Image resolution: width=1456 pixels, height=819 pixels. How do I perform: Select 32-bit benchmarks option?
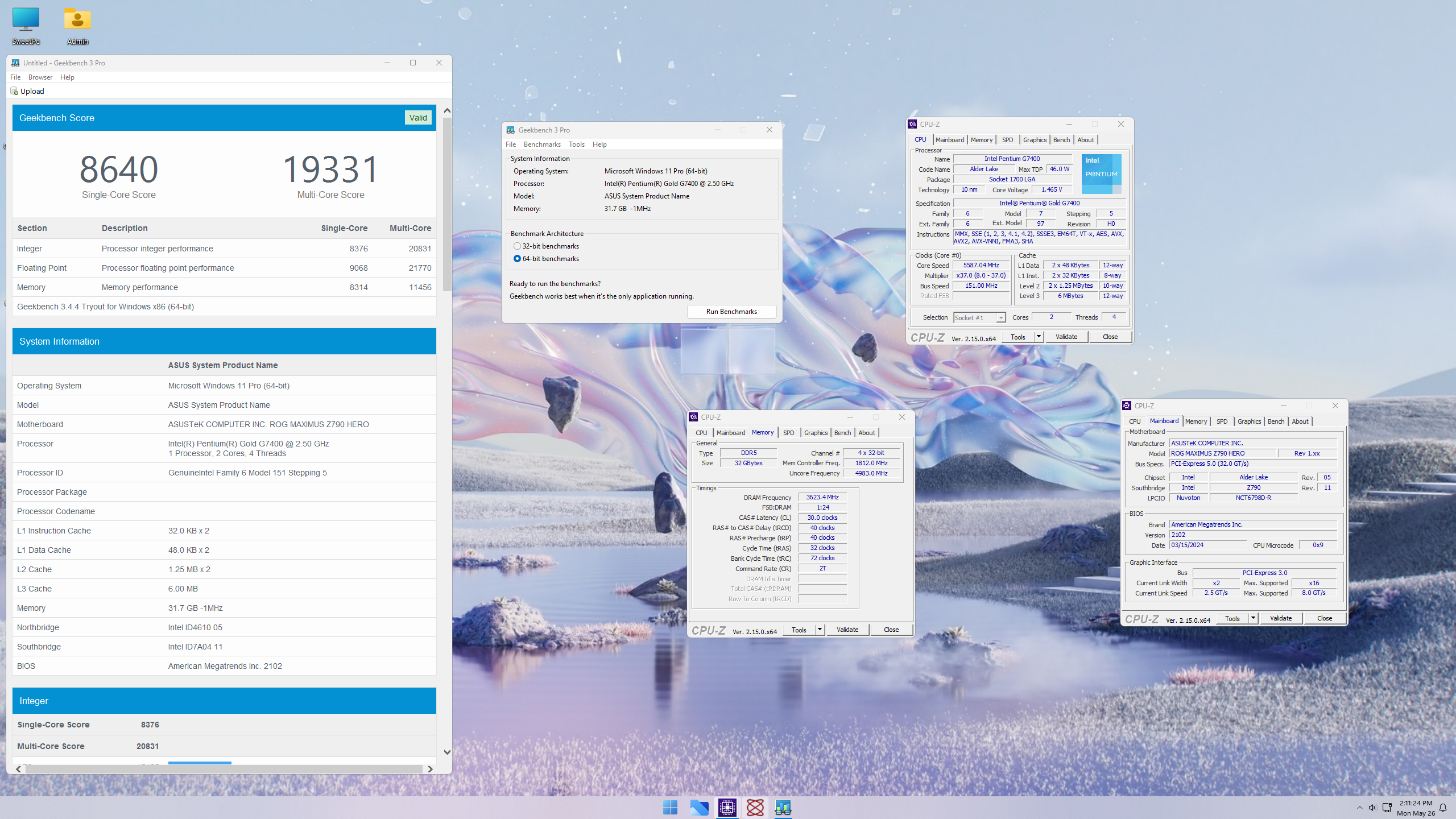point(546,246)
